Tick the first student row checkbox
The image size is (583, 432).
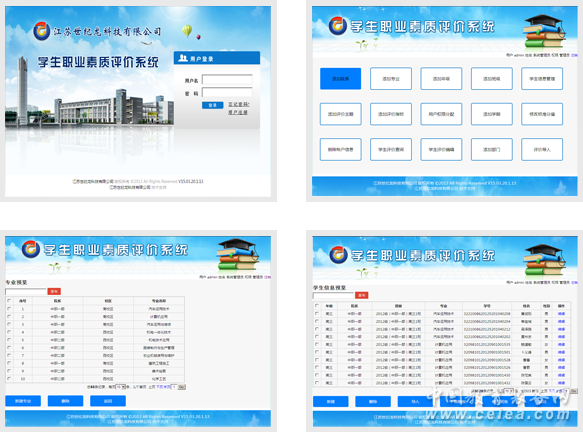point(317,313)
